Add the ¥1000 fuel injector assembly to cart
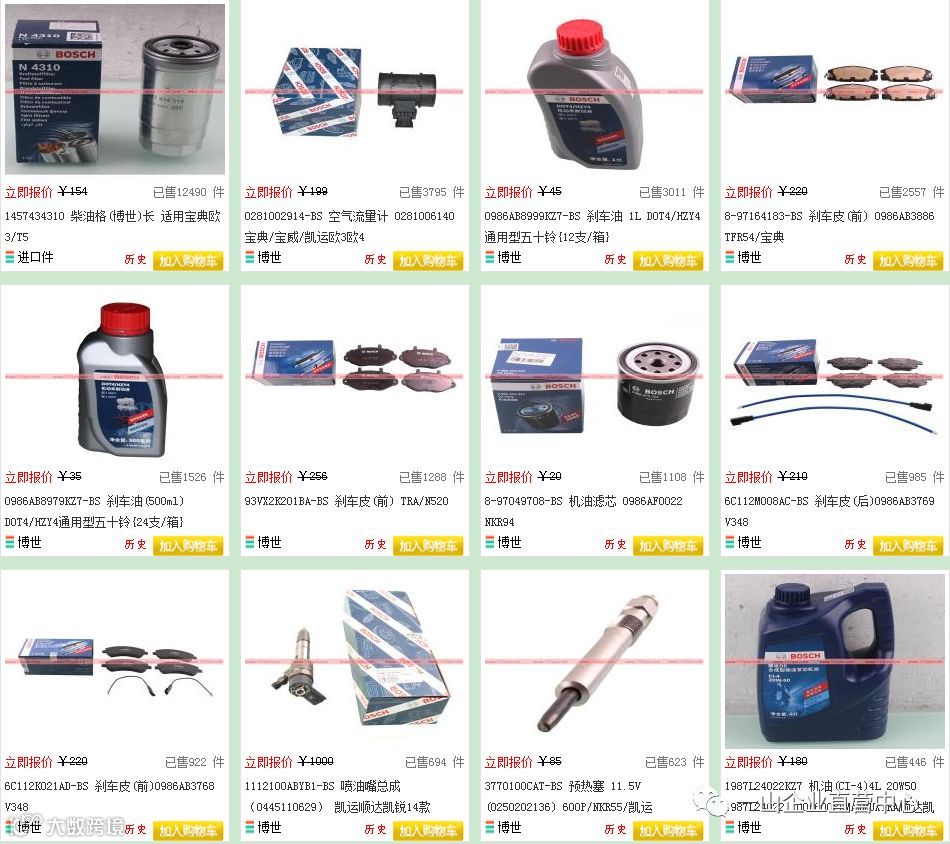950x844 pixels. [428, 830]
